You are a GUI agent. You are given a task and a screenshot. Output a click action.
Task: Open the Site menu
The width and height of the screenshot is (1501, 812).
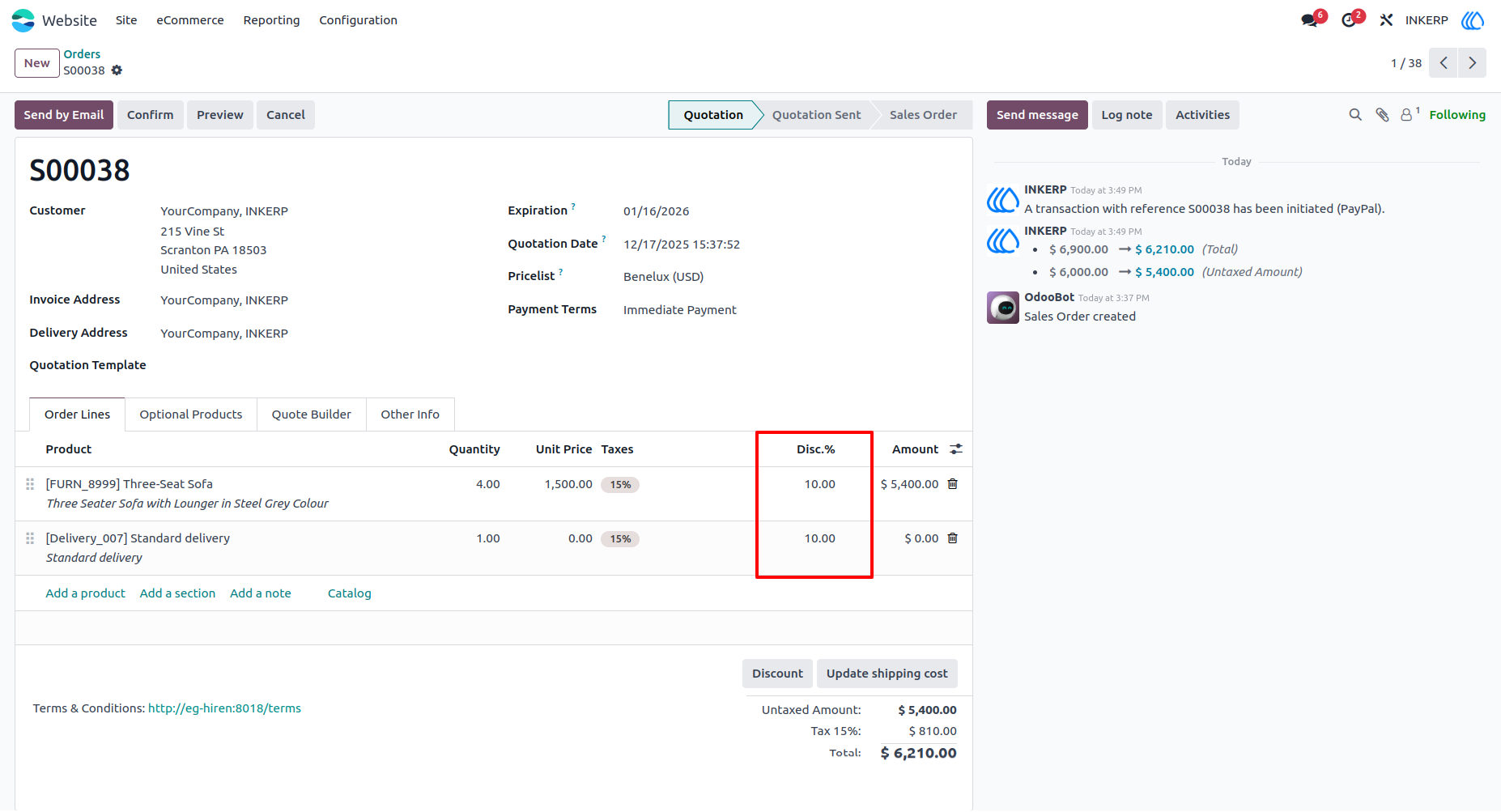[x=126, y=20]
